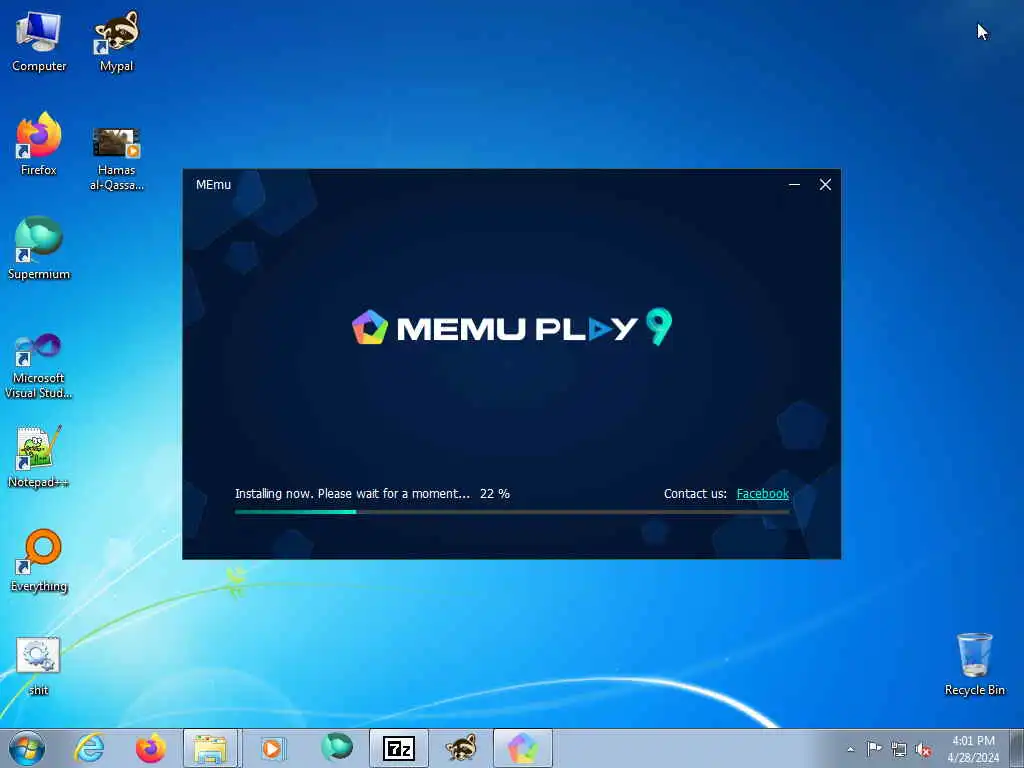Open Windows Explorer from taskbar
Image resolution: width=1024 pixels, height=768 pixels.
pos(210,748)
